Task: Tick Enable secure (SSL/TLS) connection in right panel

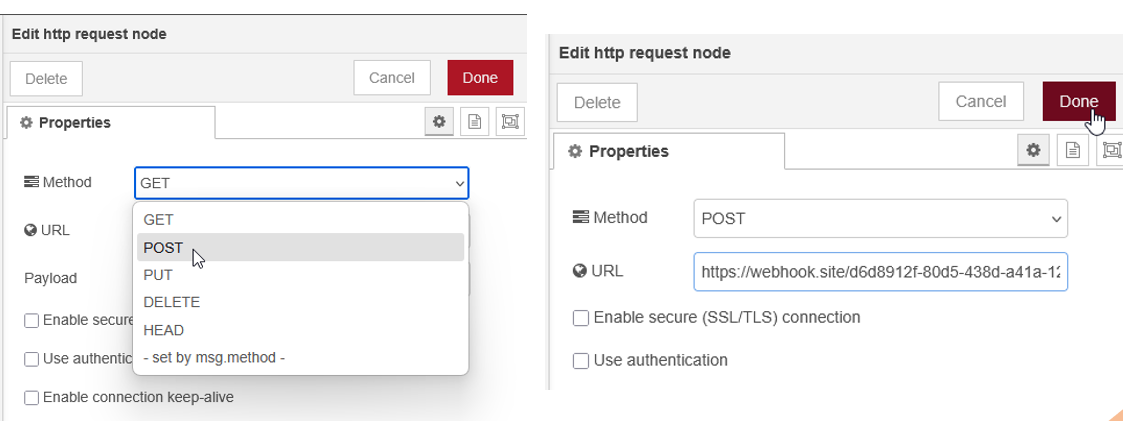Action: (x=581, y=318)
